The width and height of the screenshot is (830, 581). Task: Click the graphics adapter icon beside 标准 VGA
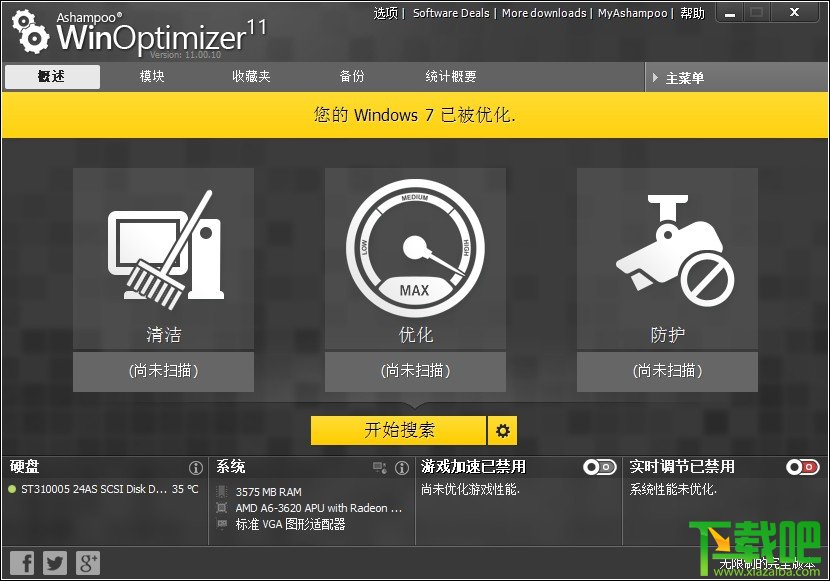pos(222,524)
